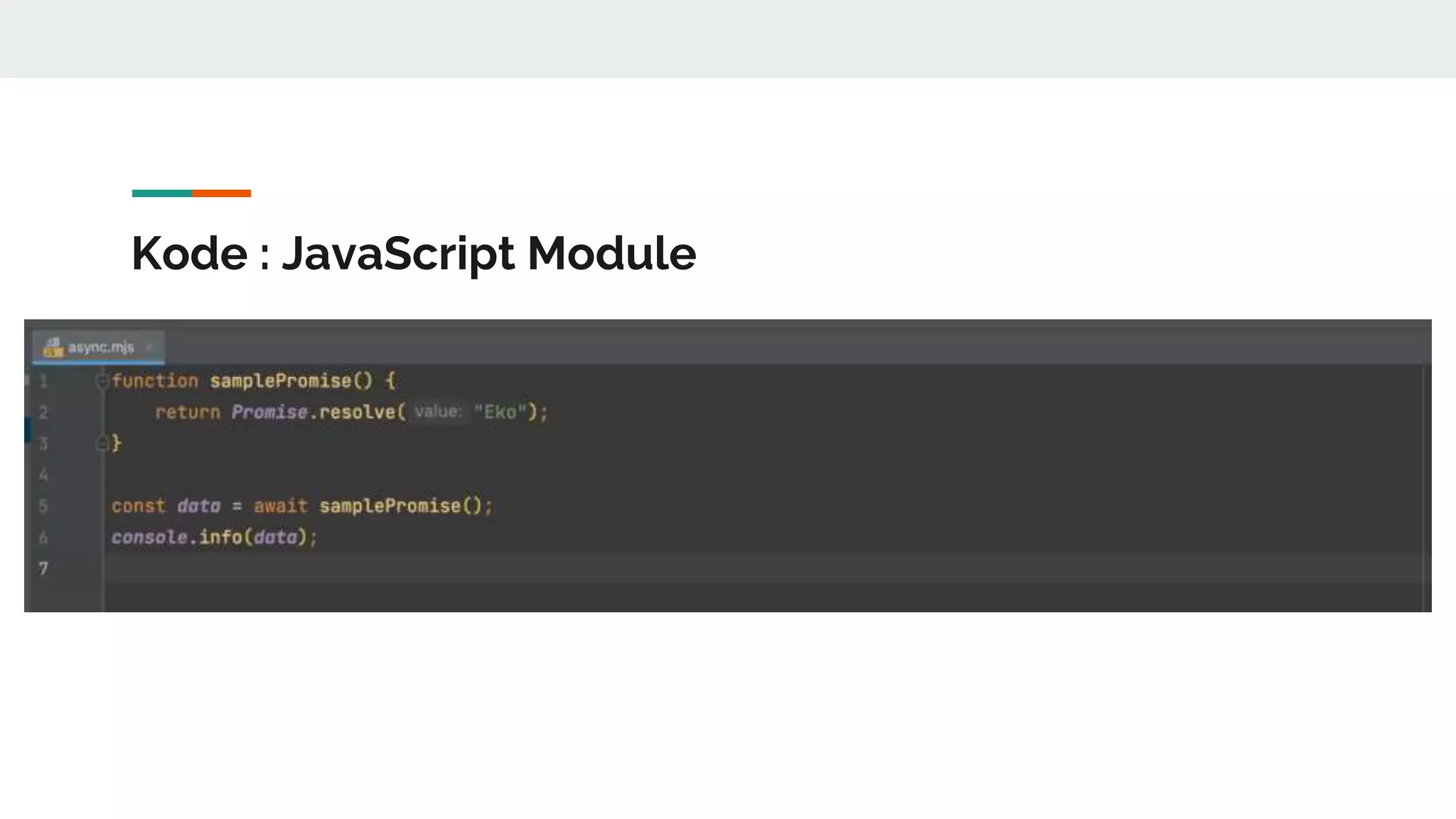This screenshot has width=1456, height=819.
Task: Click 'Promise' on line 2
Action: [x=269, y=412]
